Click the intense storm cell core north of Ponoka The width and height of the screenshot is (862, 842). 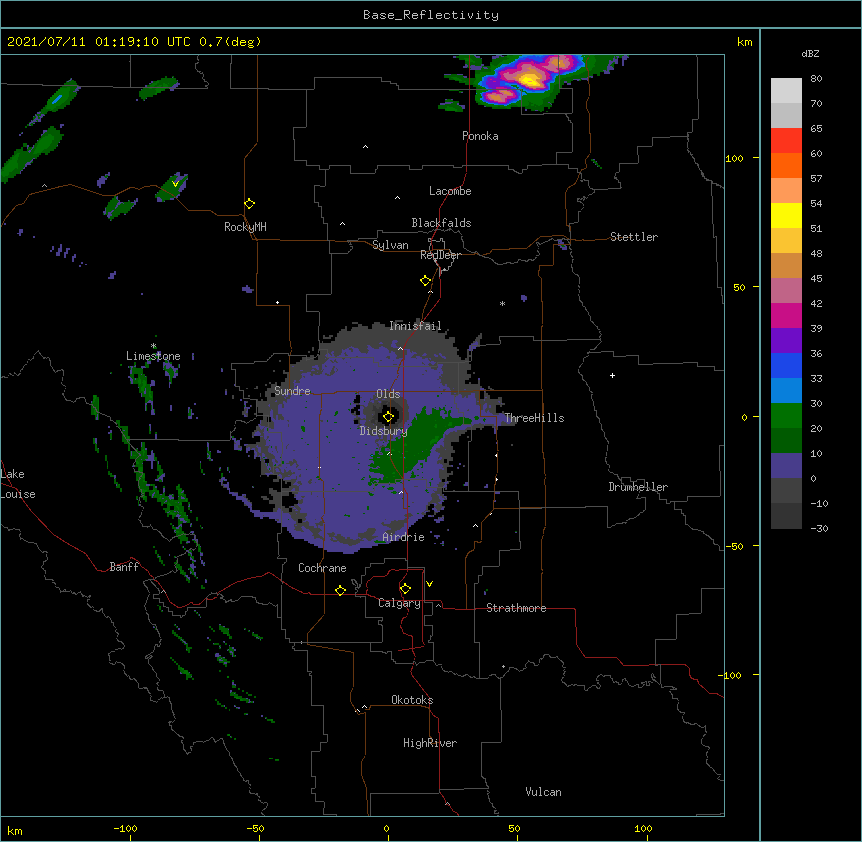[529, 80]
